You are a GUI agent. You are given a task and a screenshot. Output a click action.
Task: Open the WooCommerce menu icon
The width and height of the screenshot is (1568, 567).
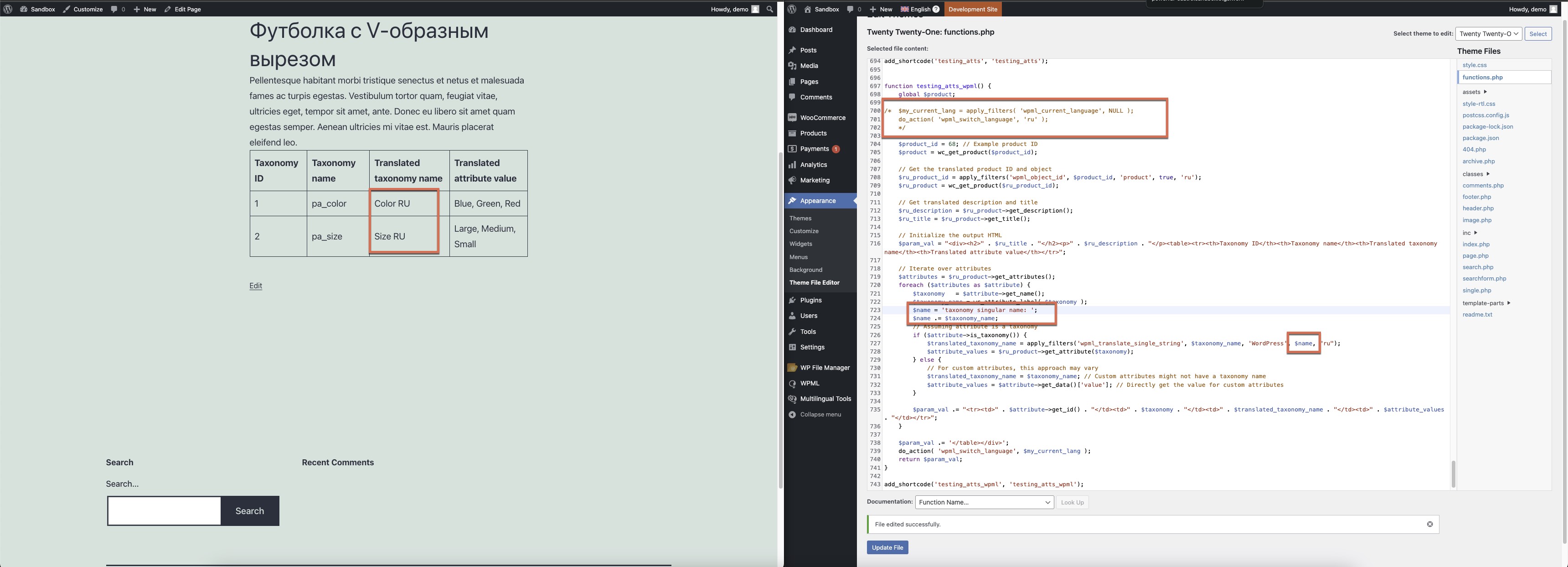[792, 118]
